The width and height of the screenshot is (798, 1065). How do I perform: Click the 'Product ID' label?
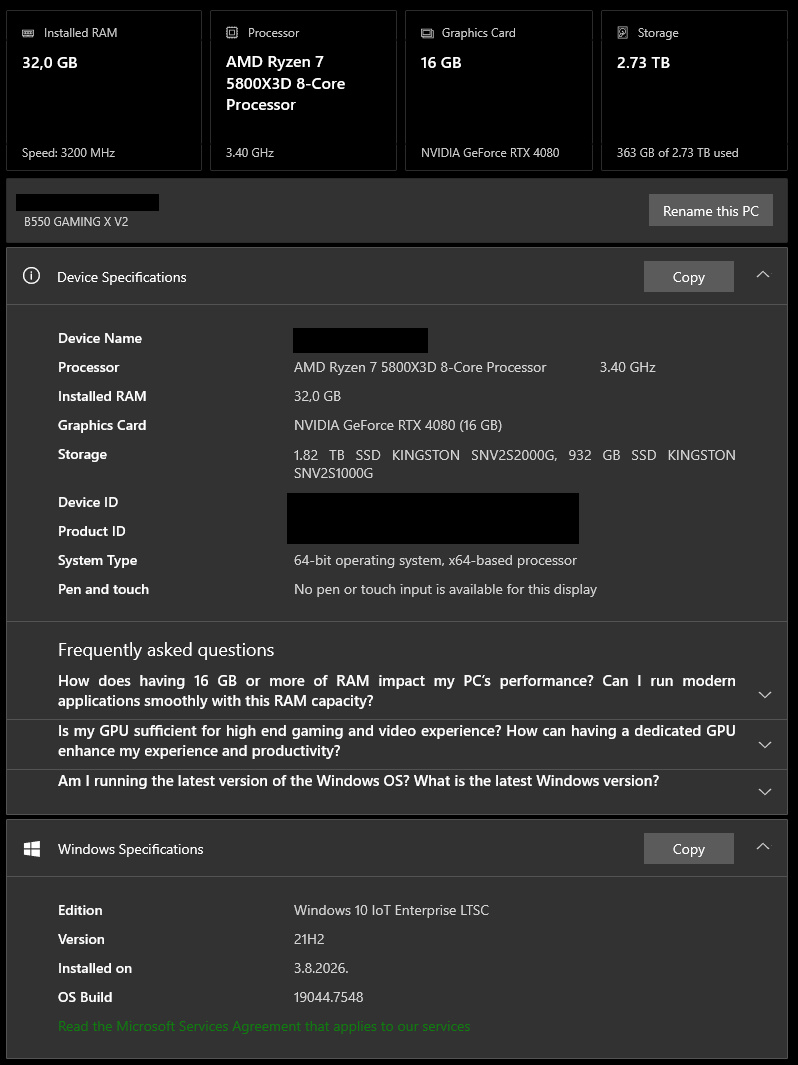pos(92,531)
